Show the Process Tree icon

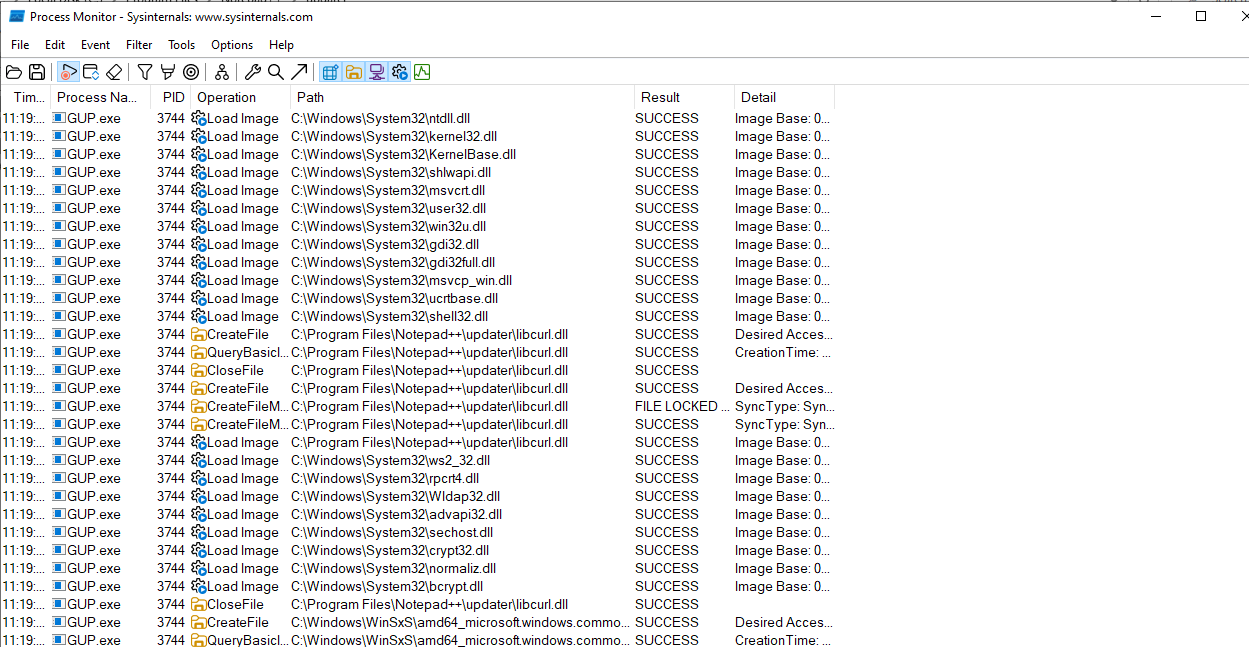pyautogui.click(x=222, y=72)
